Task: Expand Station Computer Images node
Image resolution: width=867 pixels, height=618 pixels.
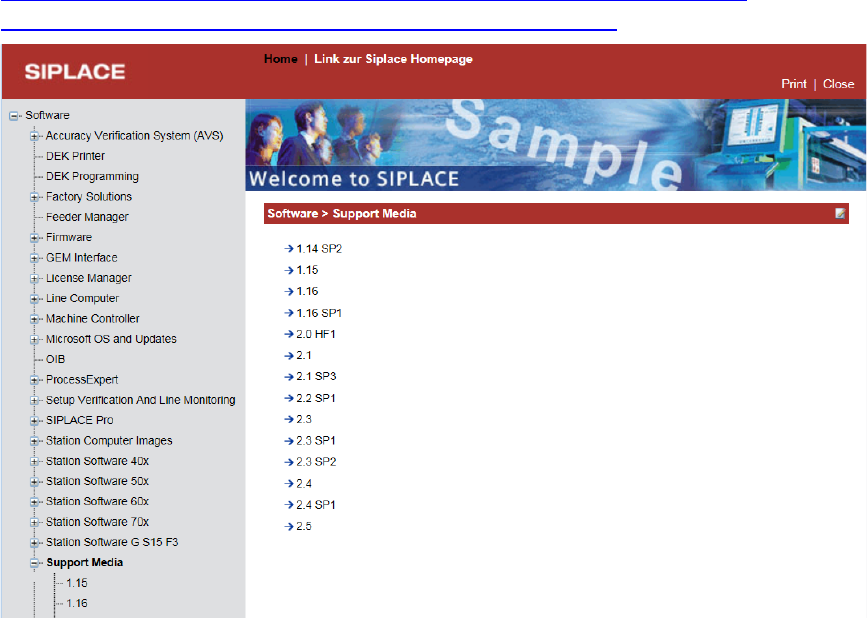Action: [x=34, y=441]
